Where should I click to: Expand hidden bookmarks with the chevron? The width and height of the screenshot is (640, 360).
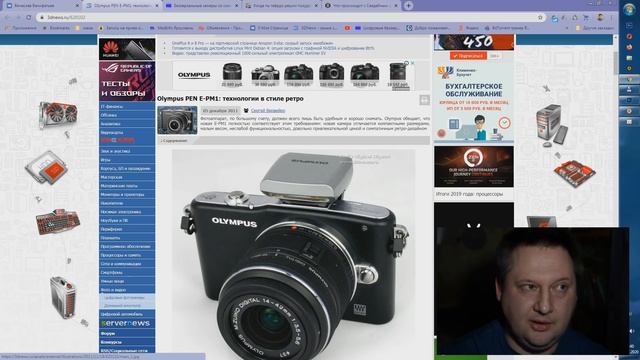[x=567, y=28]
